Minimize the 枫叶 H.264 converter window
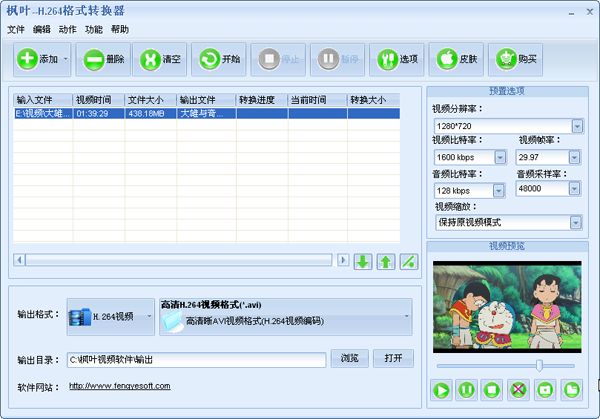This screenshot has height=419, width=600. [571, 12]
